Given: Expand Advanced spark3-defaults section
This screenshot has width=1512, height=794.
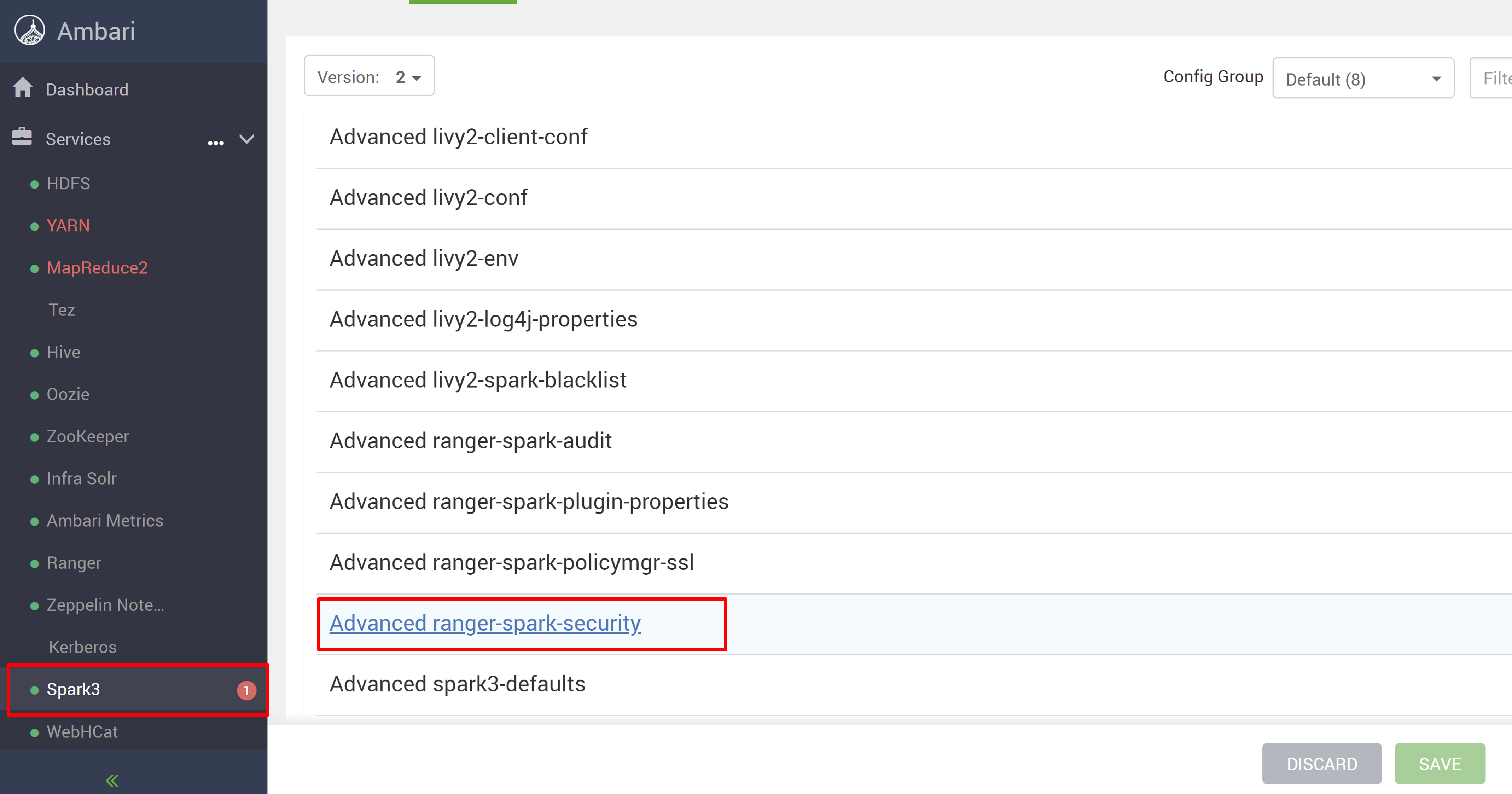Looking at the screenshot, I should (x=457, y=684).
